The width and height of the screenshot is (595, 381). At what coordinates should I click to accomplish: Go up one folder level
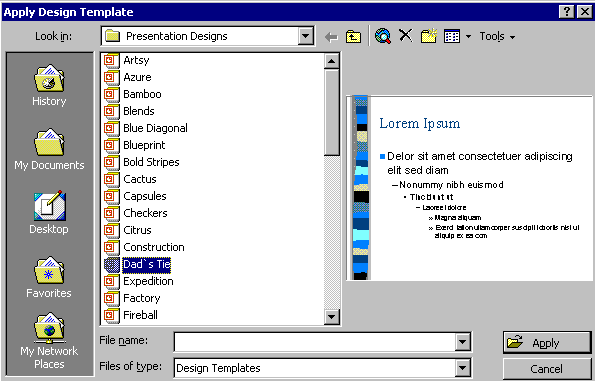click(353, 37)
